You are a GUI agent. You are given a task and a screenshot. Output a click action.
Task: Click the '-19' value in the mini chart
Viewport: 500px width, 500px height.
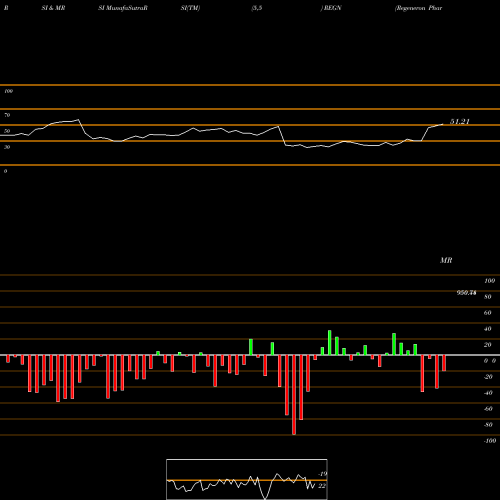(322, 474)
